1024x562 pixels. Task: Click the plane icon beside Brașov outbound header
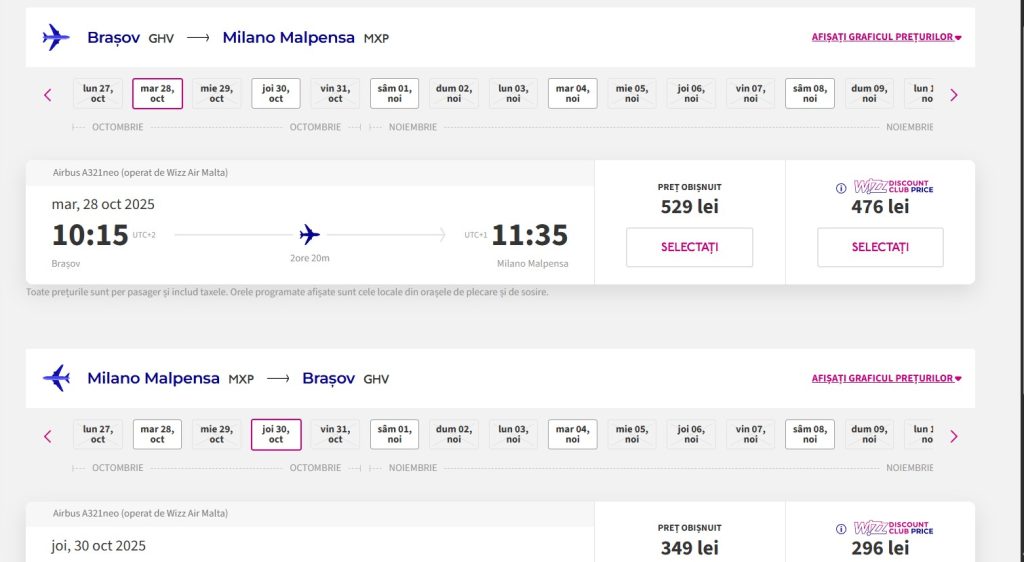pos(56,37)
